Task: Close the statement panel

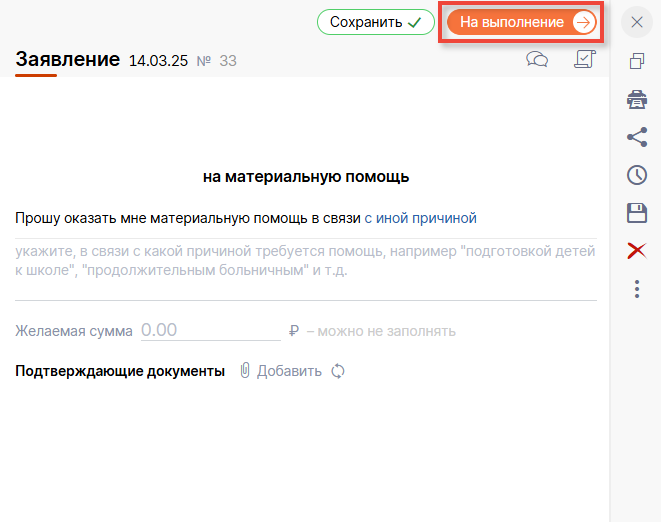Action: click(636, 21)
